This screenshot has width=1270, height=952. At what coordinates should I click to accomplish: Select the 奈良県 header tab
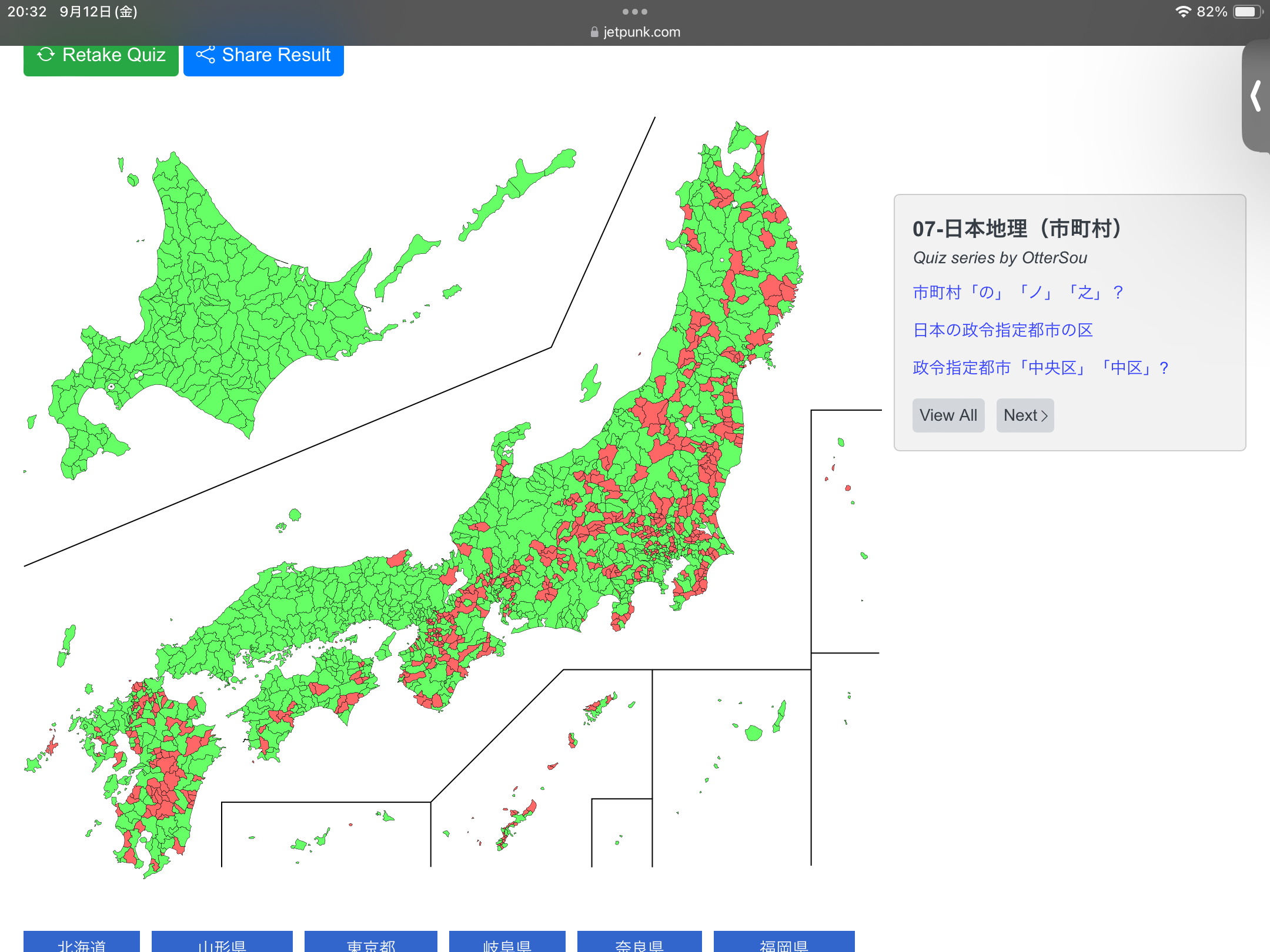[639, 942]
